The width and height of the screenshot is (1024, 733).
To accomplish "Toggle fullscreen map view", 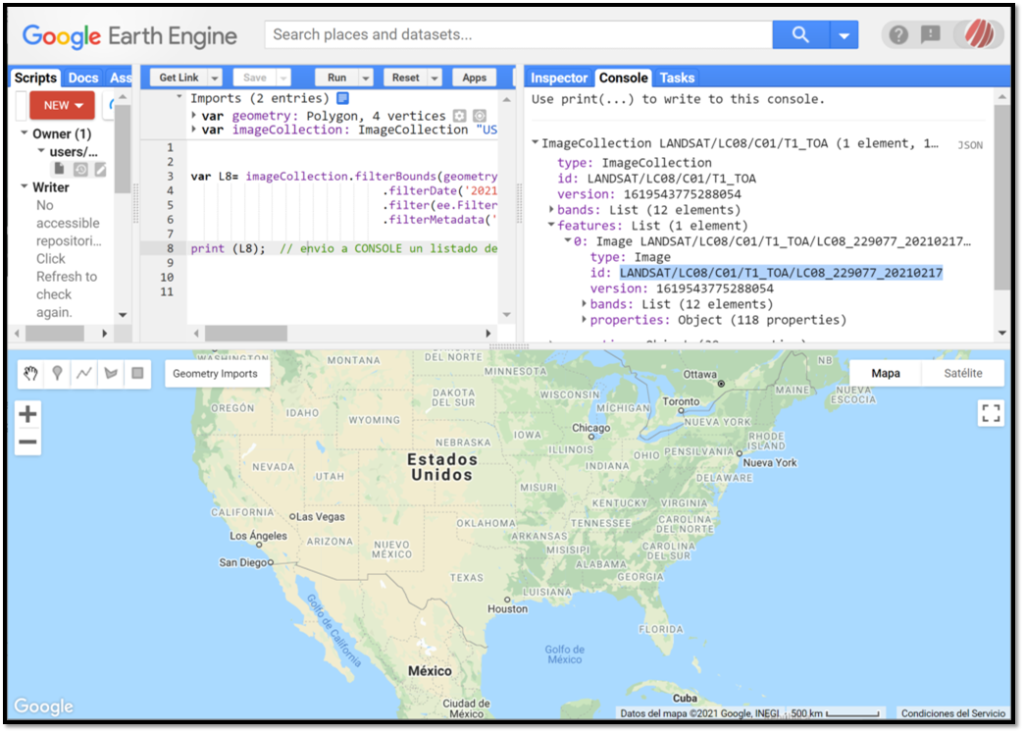I will [x=991, y=413].
